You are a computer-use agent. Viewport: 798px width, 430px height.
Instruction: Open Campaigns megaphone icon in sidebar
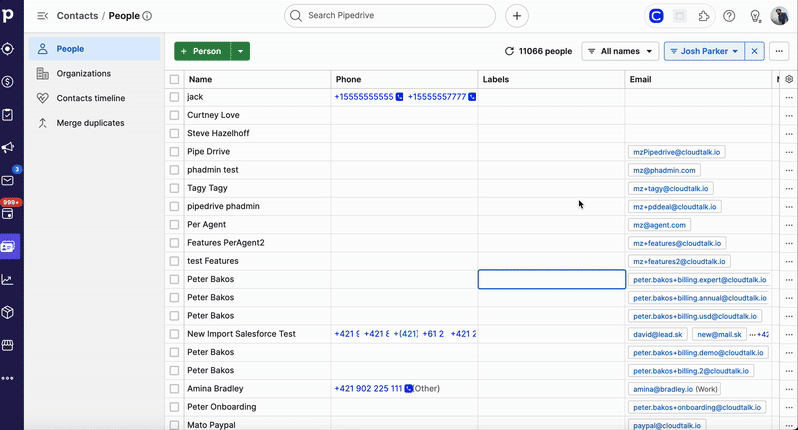pos(8,148)
